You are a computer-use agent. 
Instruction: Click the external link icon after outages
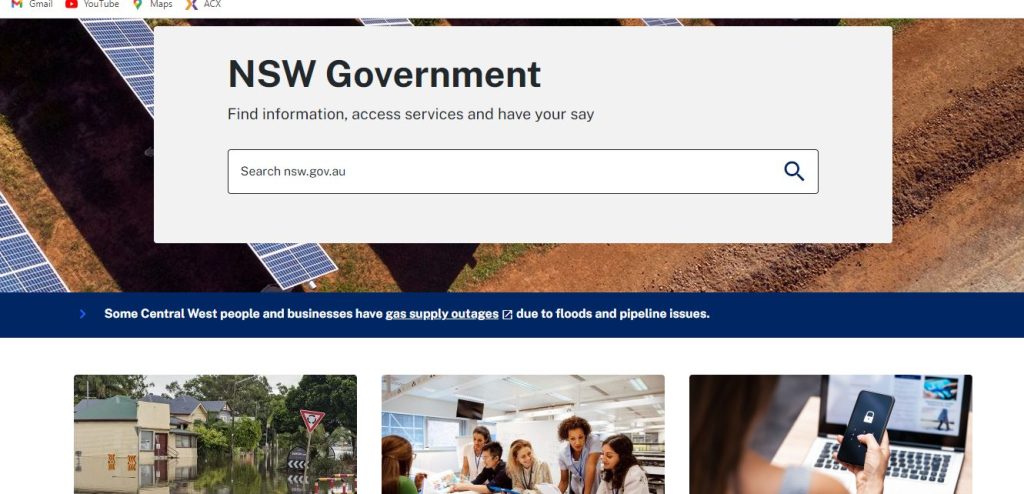coord(507,315)
